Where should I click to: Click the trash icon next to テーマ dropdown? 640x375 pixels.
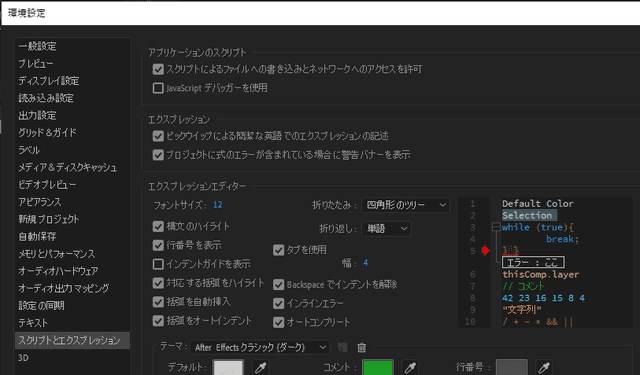point(362,347)
